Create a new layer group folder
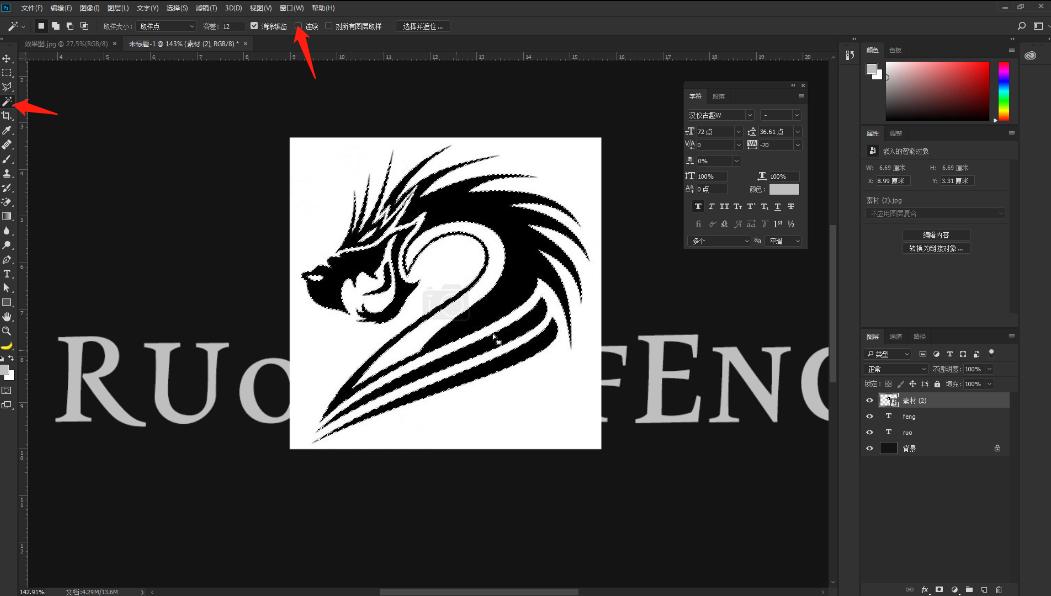Screen dimensions: 1051x596 pos(969,589)
